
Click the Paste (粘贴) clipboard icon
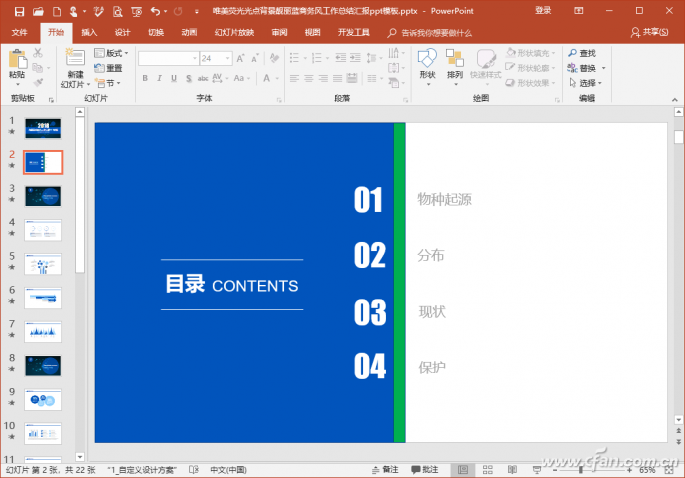[x=17, y=59]
